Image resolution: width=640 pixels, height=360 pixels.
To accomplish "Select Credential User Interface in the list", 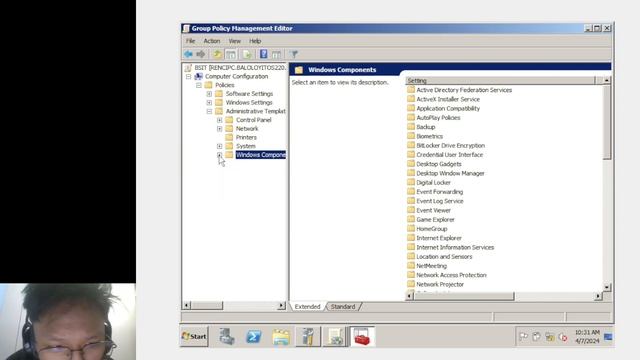I will coord(449,155).
